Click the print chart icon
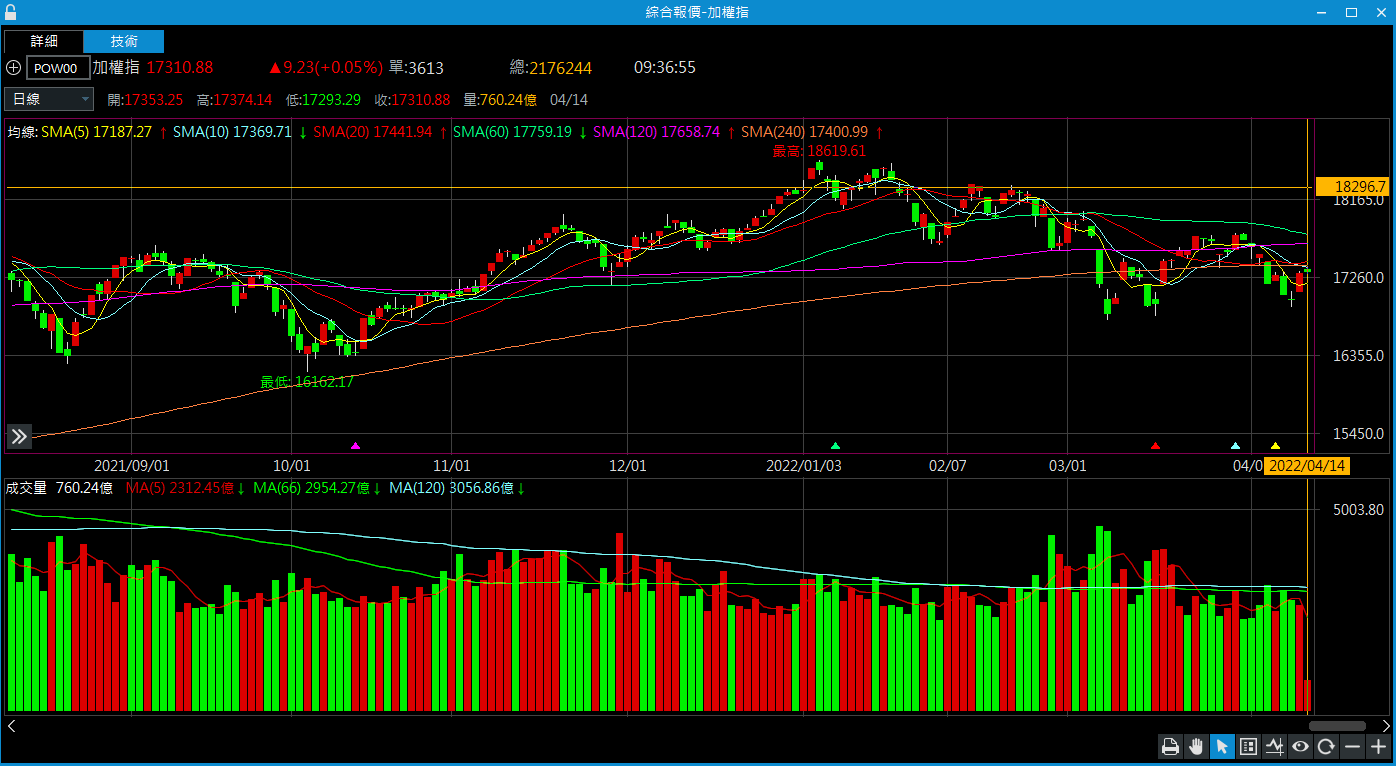This screenshot has width=1396, height=766. [1170, 746]
